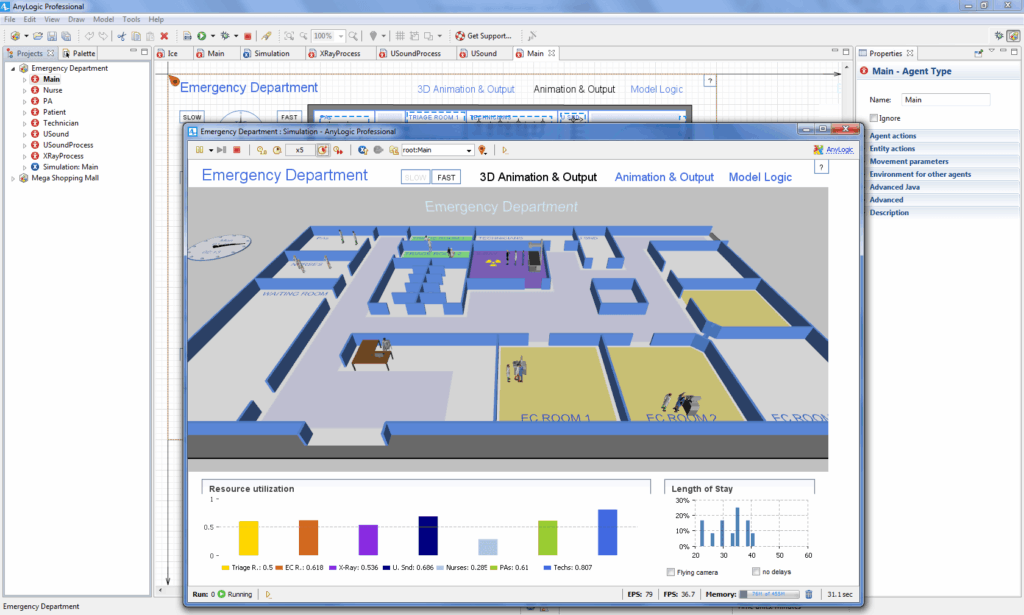This screenshot has width=1024, height=615.
Task: Click the Model Logic link
Action: 760,177
